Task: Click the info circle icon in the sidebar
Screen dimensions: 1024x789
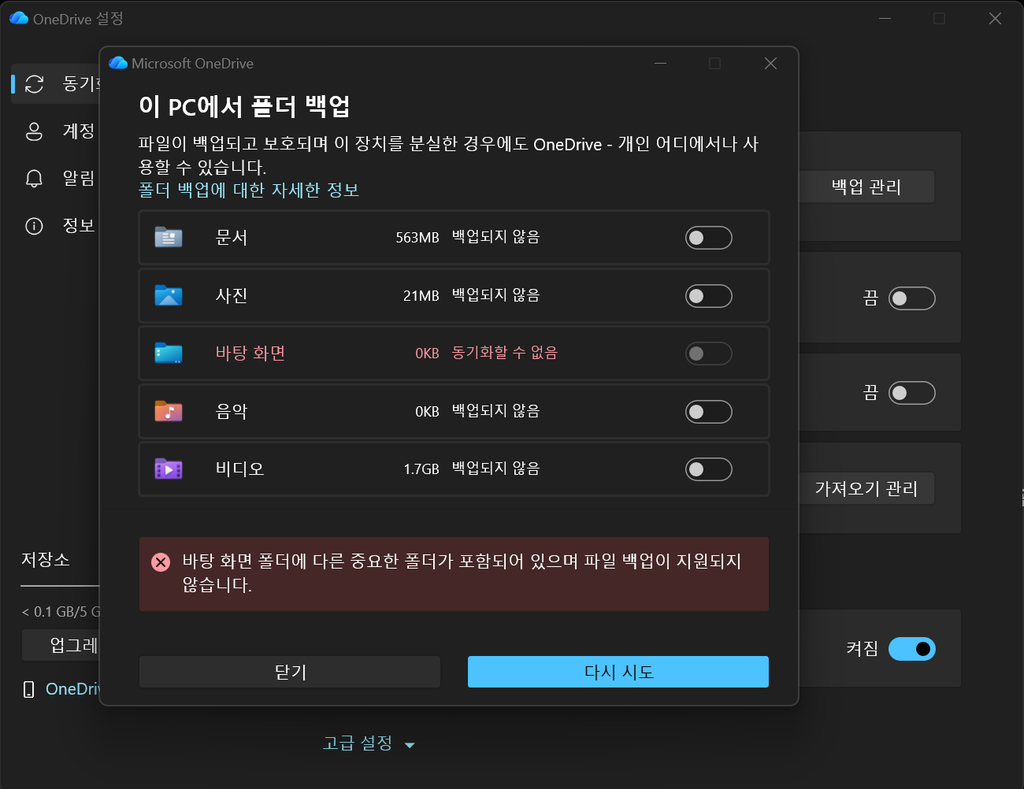Action: [x=34, y=226]
